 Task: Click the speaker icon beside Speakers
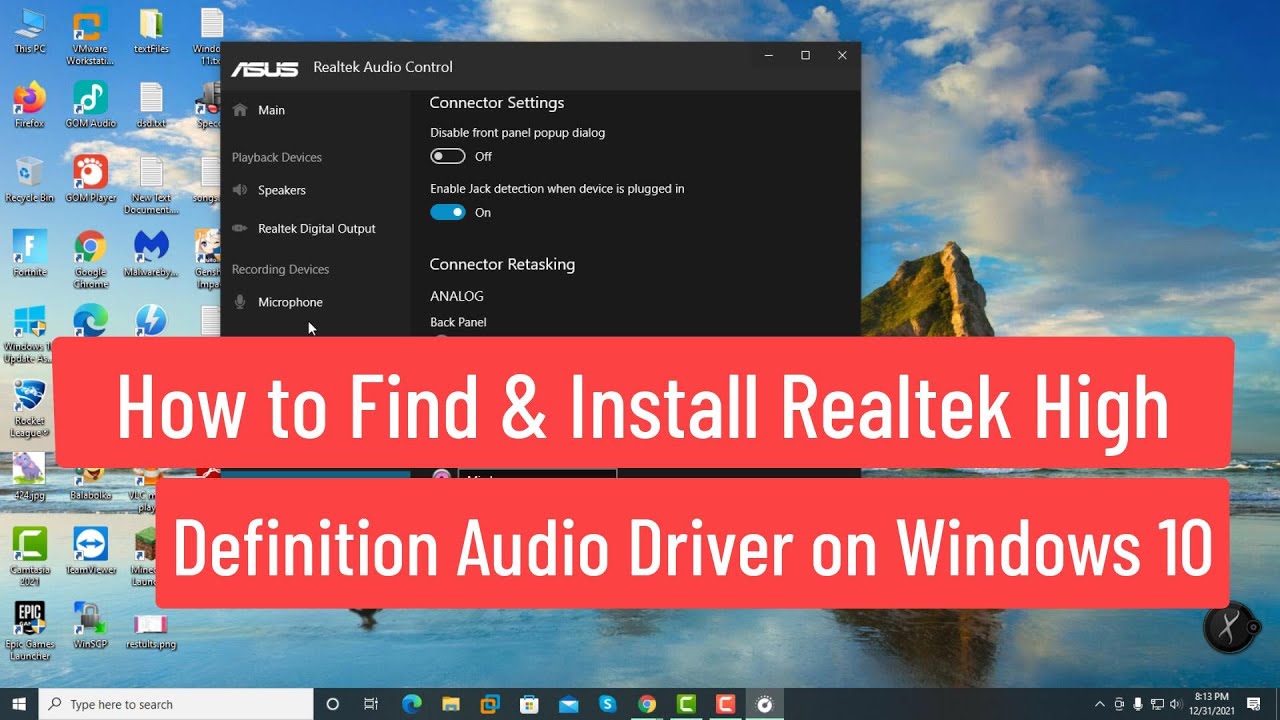[240, 190]
